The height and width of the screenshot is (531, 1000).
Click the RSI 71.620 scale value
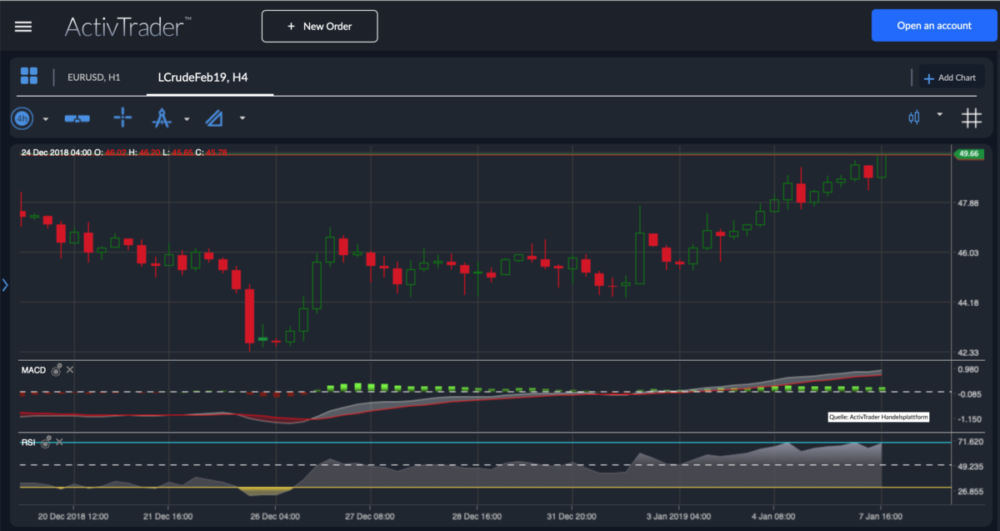[970, 442]
